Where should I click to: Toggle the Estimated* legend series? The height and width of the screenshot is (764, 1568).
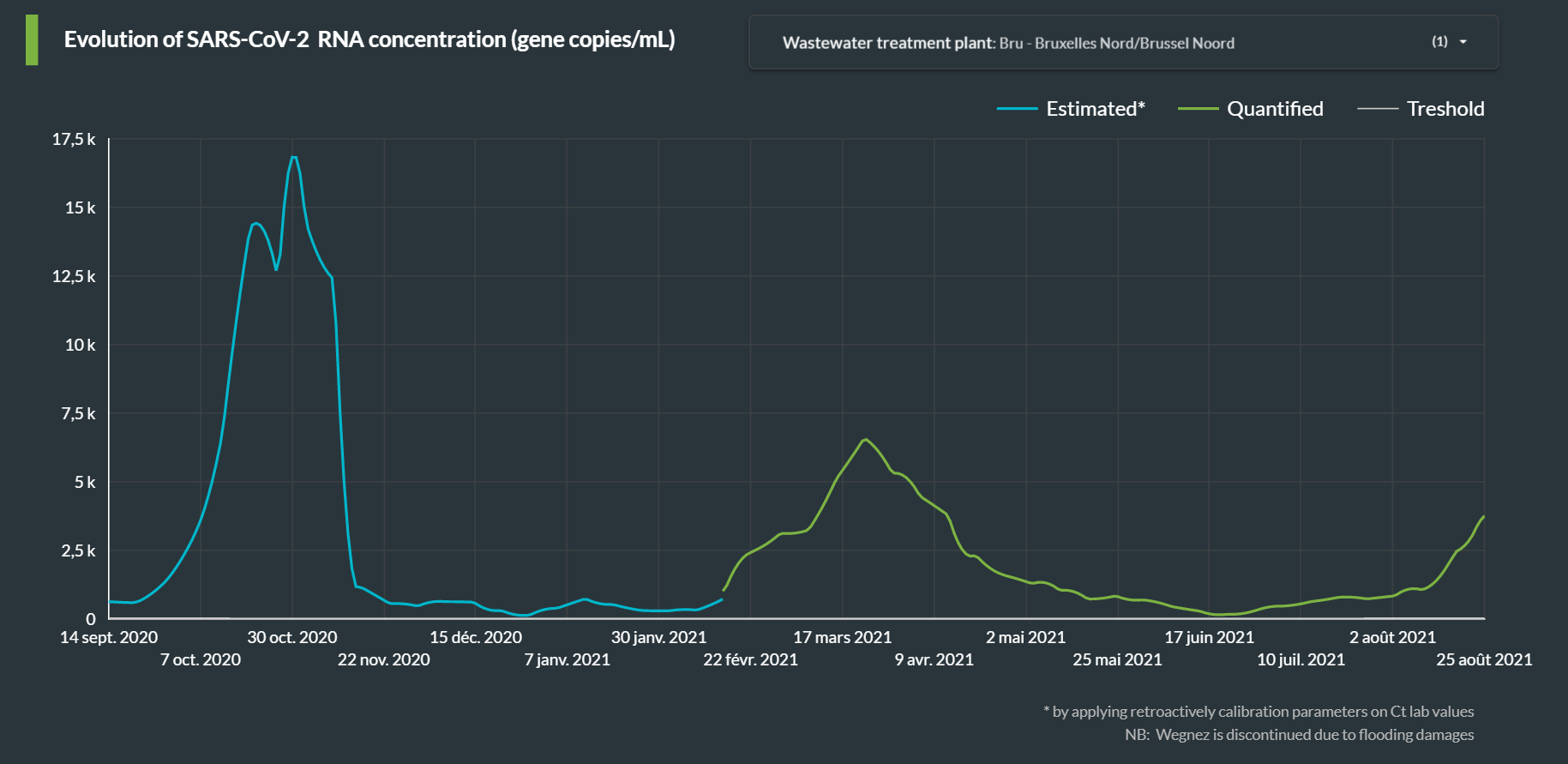[x=1071, y=109]
